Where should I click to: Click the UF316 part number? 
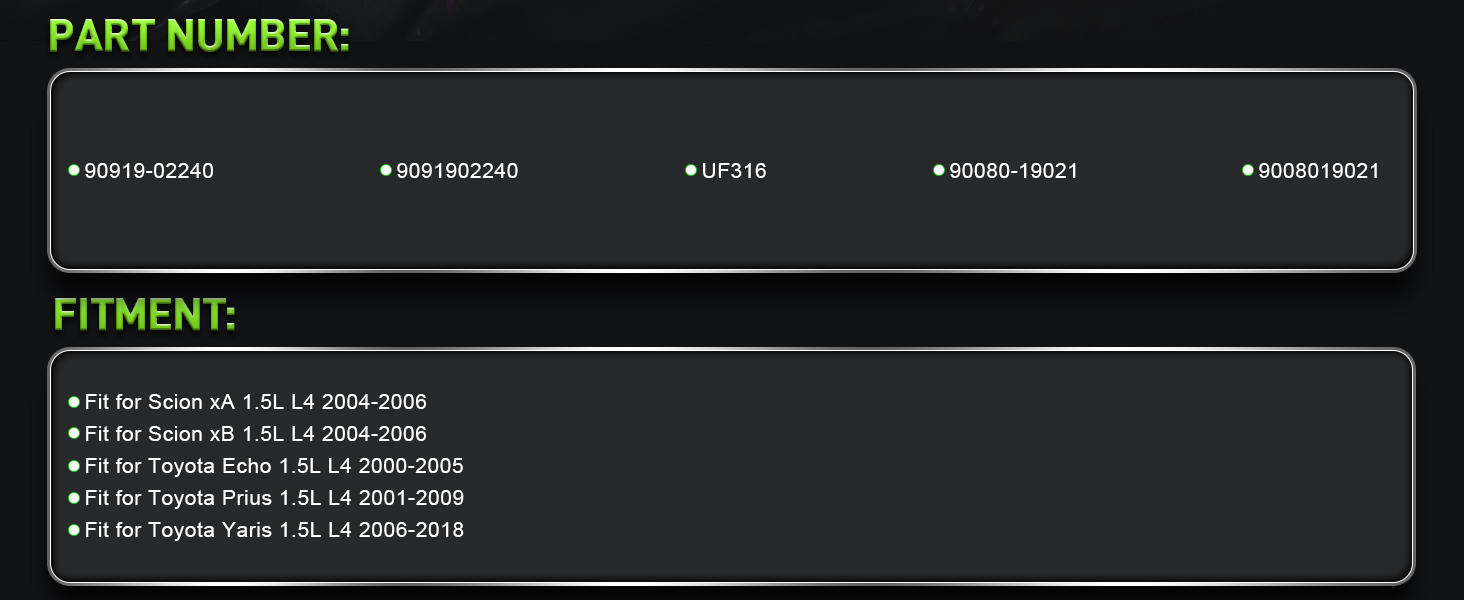coord(734,171)
